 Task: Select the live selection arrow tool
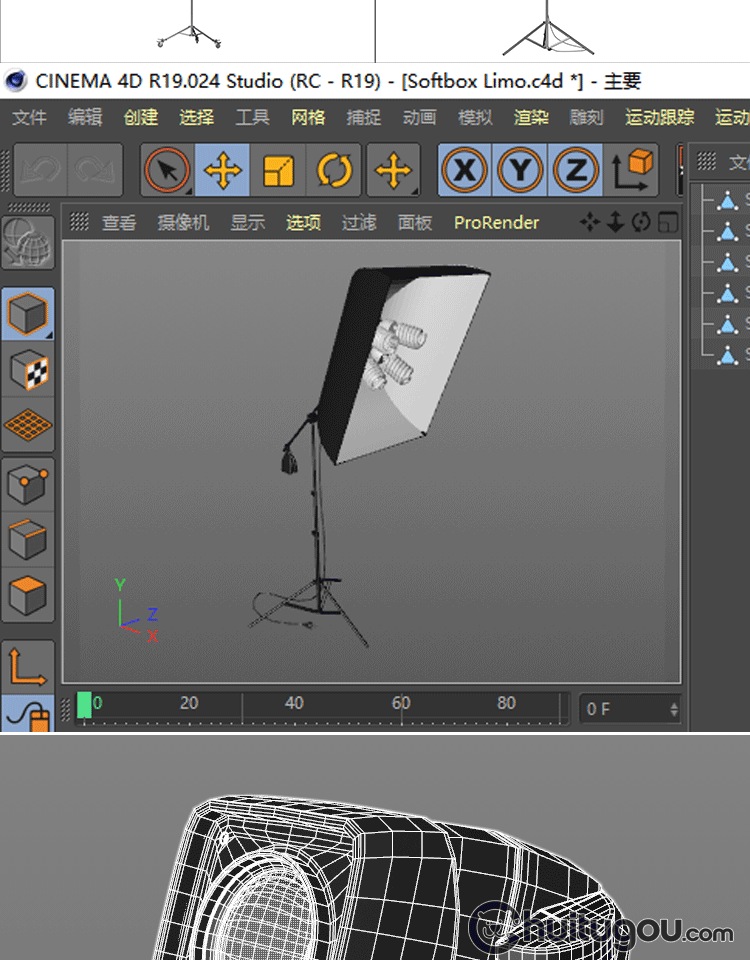point(166,171)
